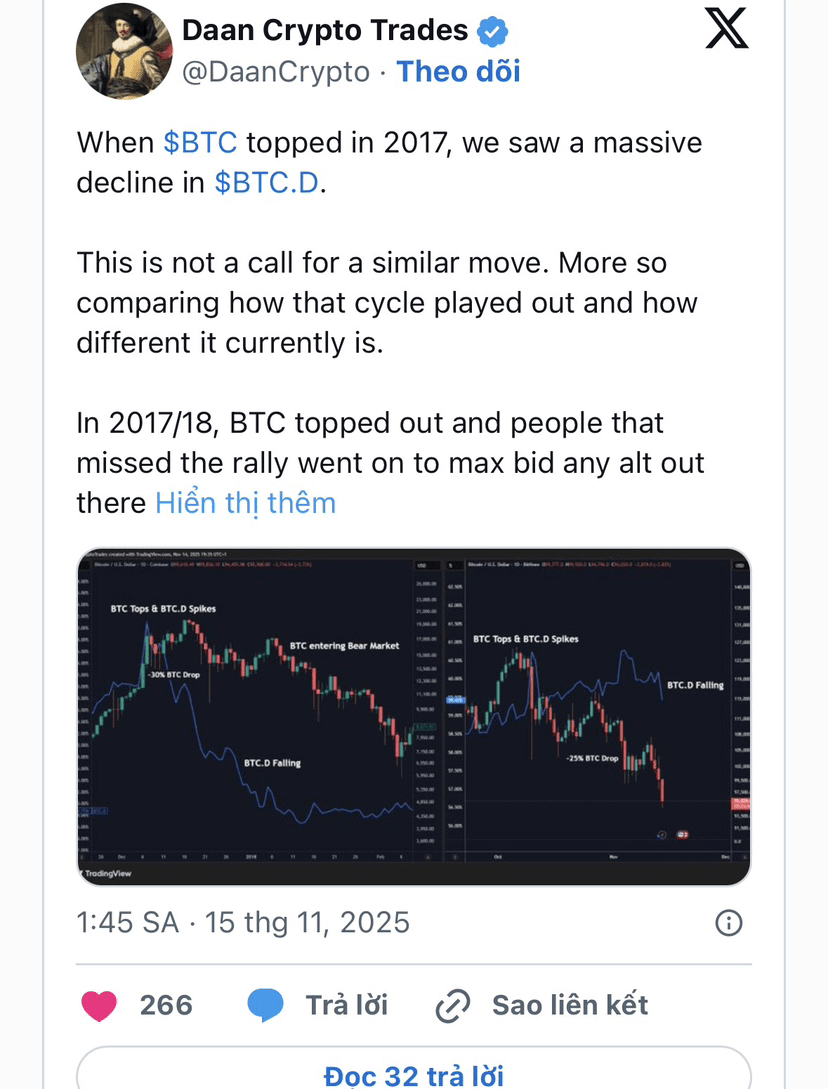
Task: Click the chain link copy icon
Action: [454, 1005]
